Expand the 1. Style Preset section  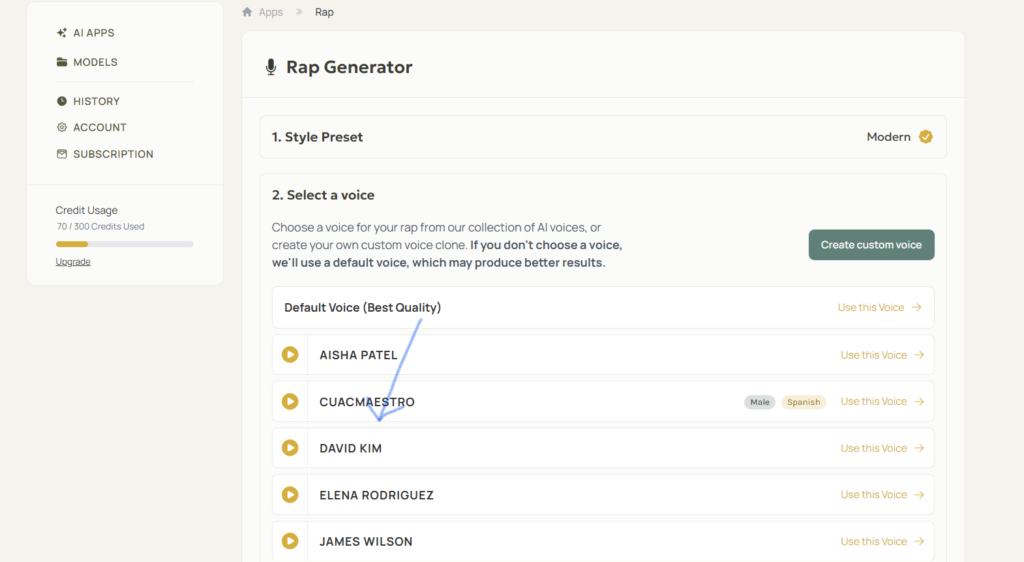[603, 137]
